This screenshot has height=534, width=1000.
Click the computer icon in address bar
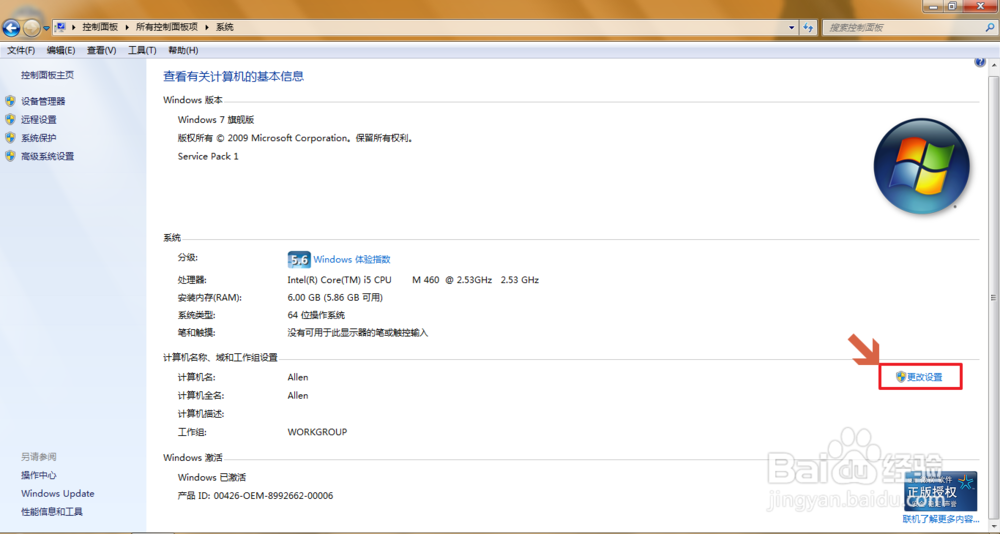click(61, 27)
